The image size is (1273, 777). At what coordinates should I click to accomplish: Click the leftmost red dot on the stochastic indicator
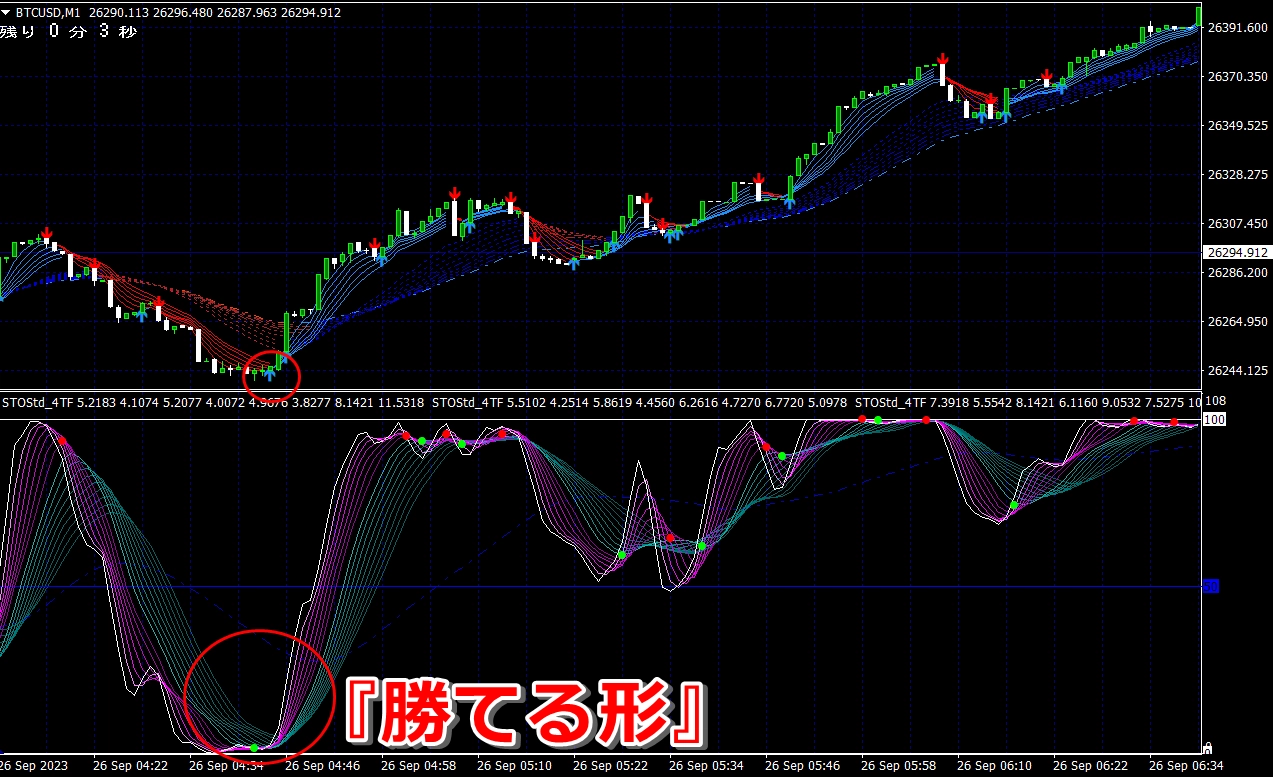(62, 441)
